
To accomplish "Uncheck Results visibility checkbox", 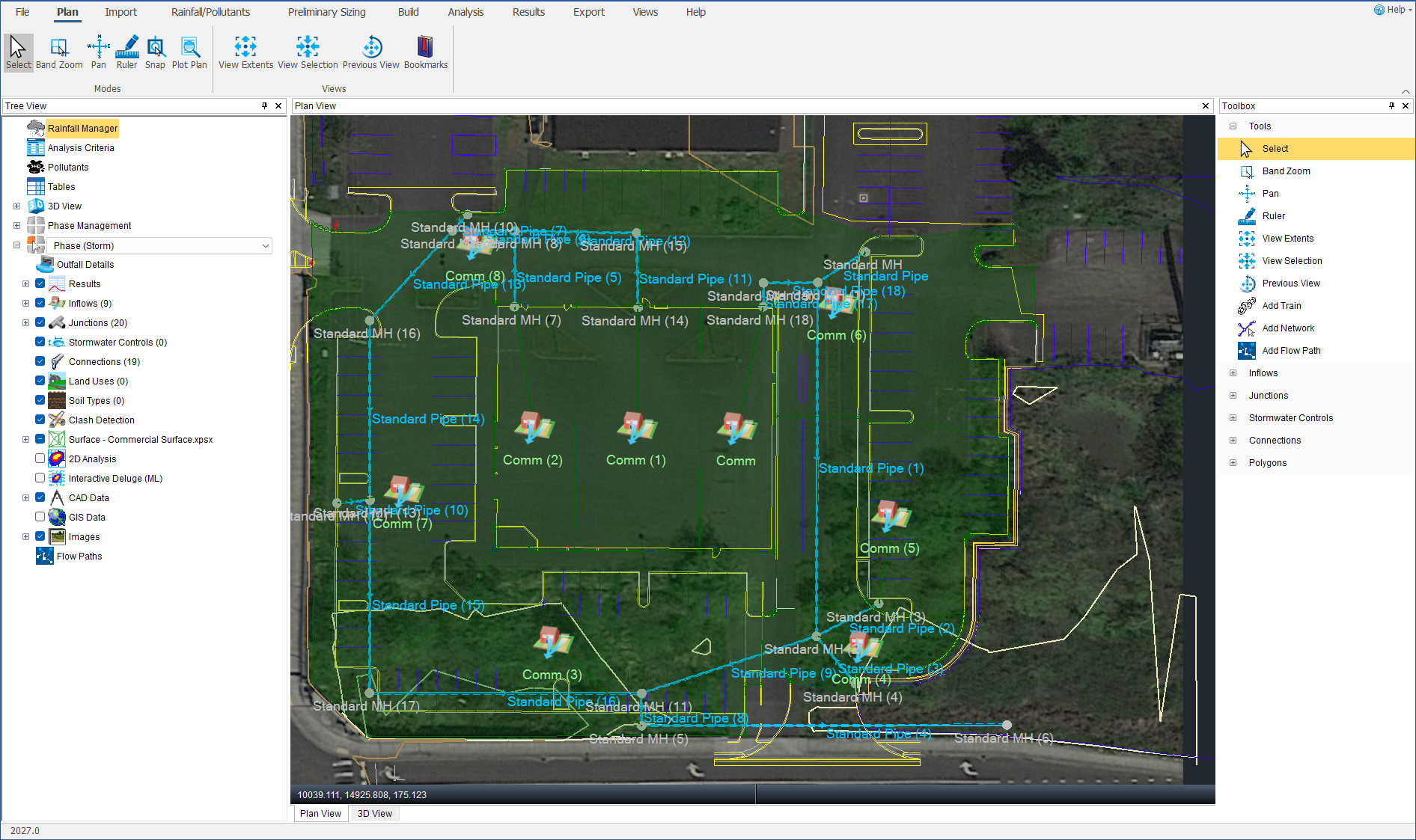I will [x=40, y=283].
